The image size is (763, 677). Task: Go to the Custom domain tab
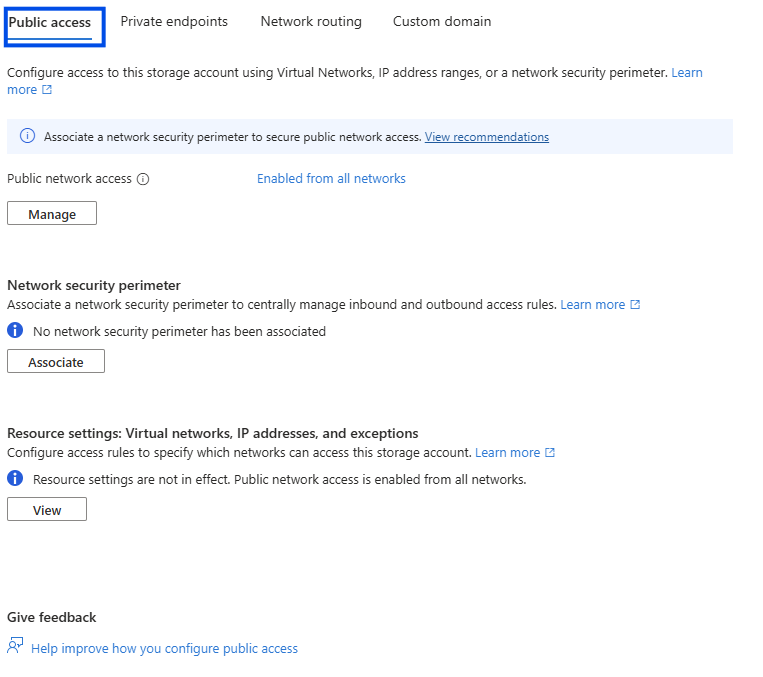click(442, 21)
